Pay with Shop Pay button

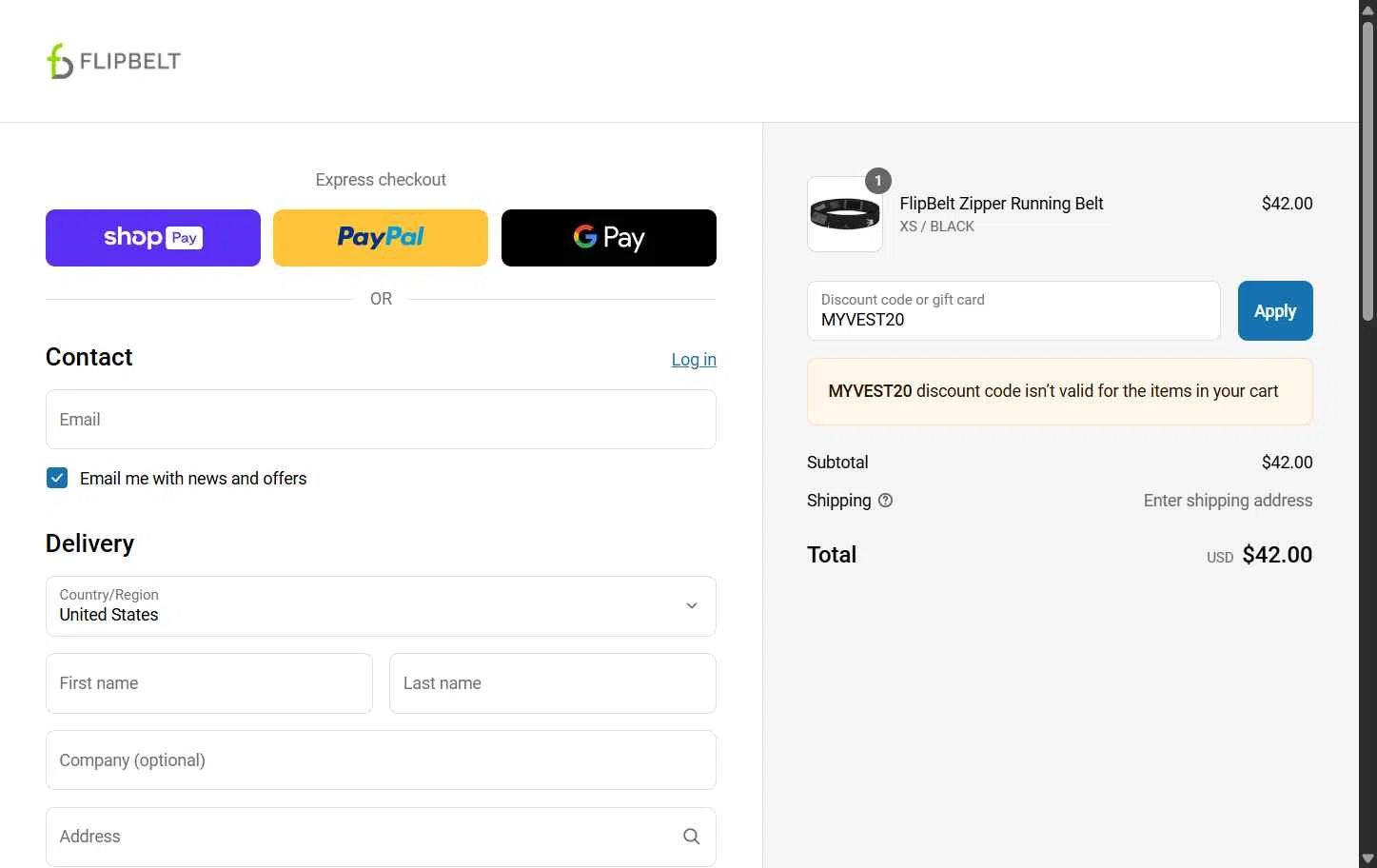(x=153, y=238)
